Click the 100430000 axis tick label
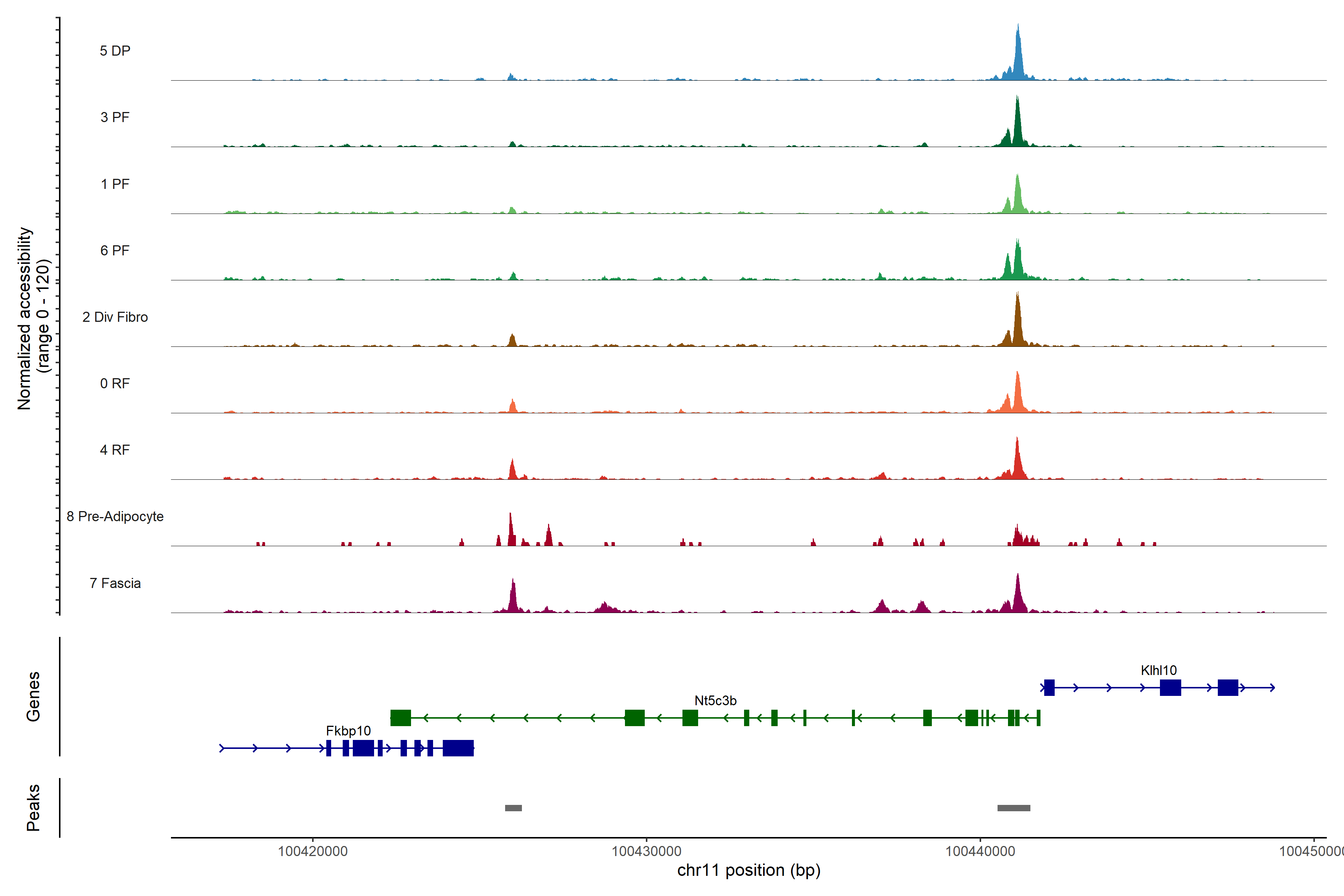 [x=646, y=852]
